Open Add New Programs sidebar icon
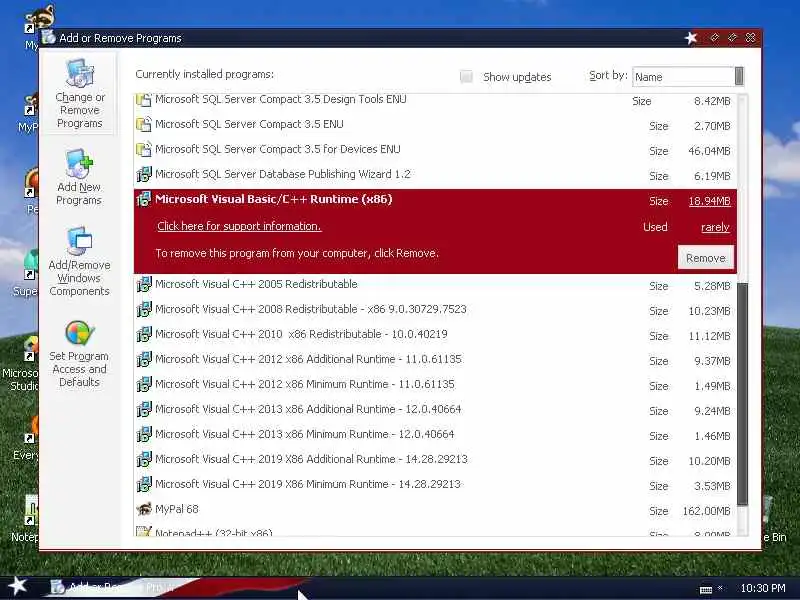 coord(79,163)
